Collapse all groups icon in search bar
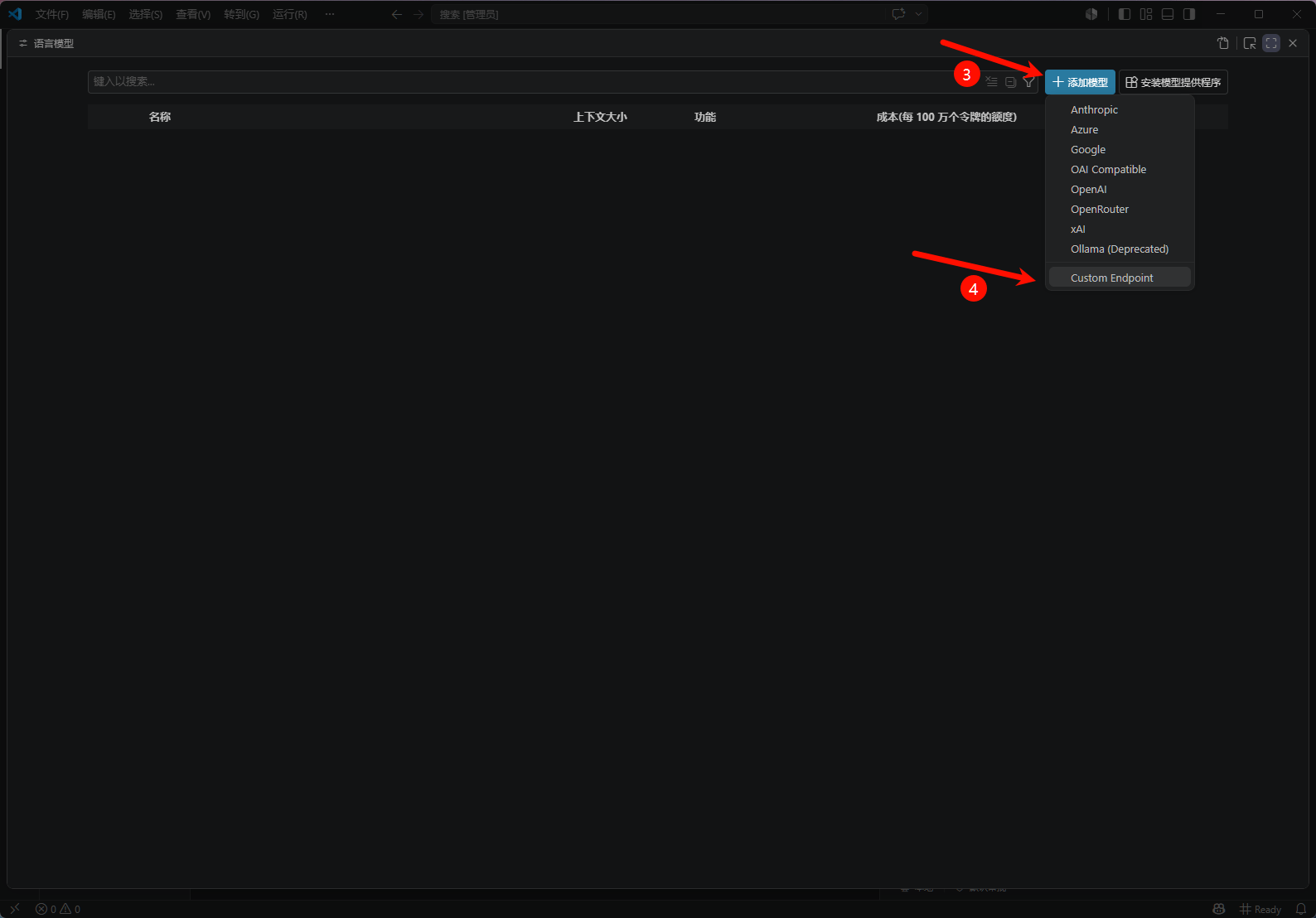 (1010, 81)
